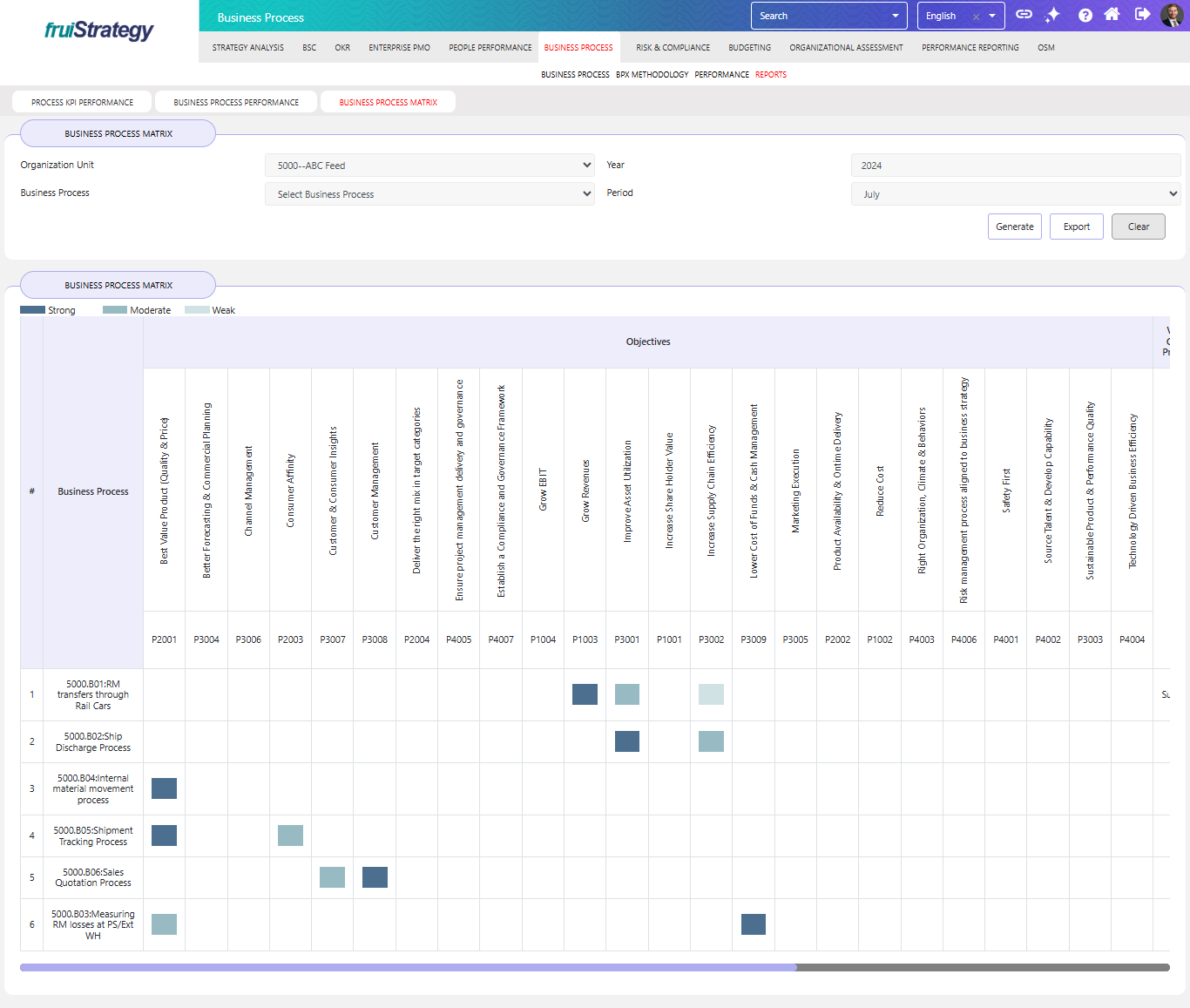Screen dimensions: 1190x1008
Task: Go to home via house icon
Action: coord(1112,15)
